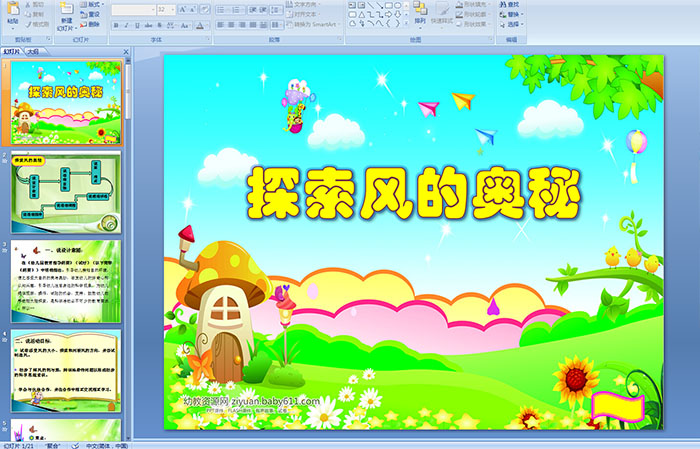The width and height of the screenshot is (700, 449).
Task: Click Reset (重设) slide button
Action: click(90, 14)
